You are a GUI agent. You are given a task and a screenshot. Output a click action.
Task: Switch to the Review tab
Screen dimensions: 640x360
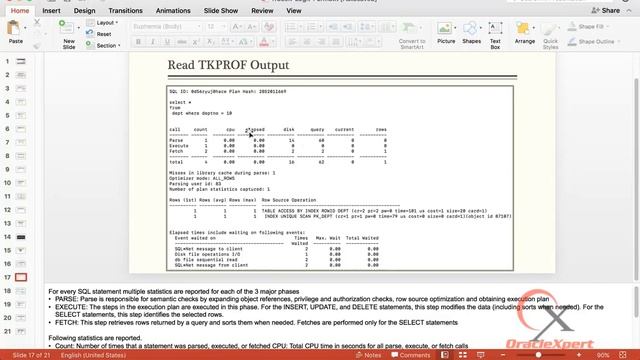(262, 11)
